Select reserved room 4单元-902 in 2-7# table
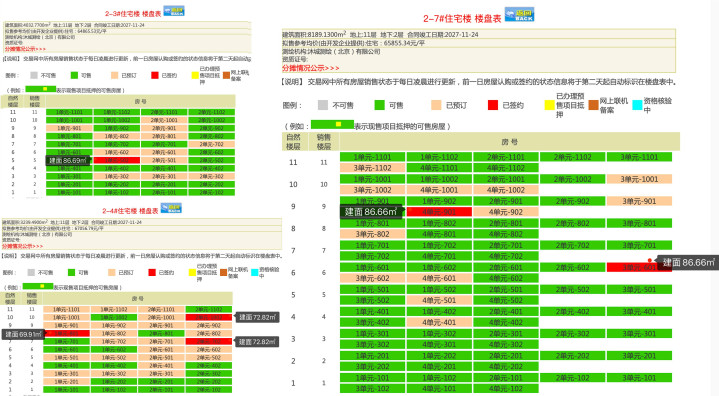 (x=506, y=212)
